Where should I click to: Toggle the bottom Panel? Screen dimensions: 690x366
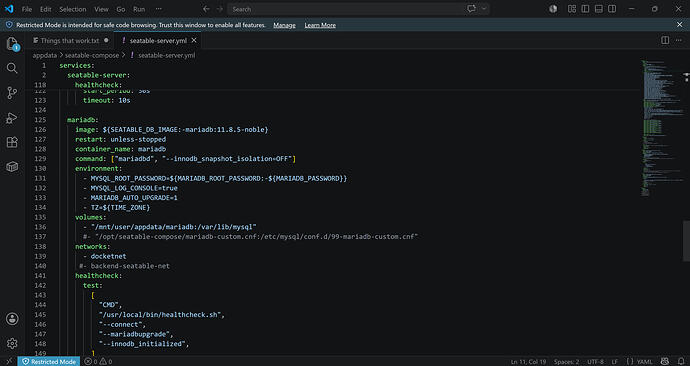pyautogui.click(x=598, y=9)
